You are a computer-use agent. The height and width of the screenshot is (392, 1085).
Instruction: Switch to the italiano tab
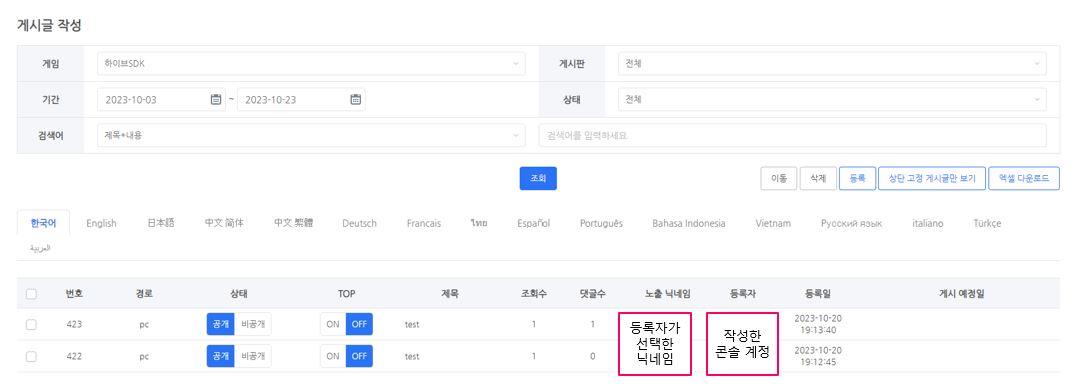[x=927, y=223]
